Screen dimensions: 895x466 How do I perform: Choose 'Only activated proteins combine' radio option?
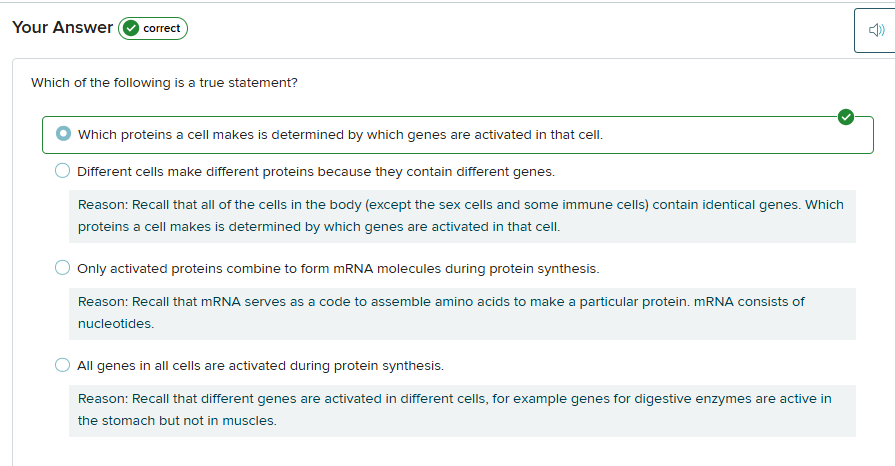[62, 268]
